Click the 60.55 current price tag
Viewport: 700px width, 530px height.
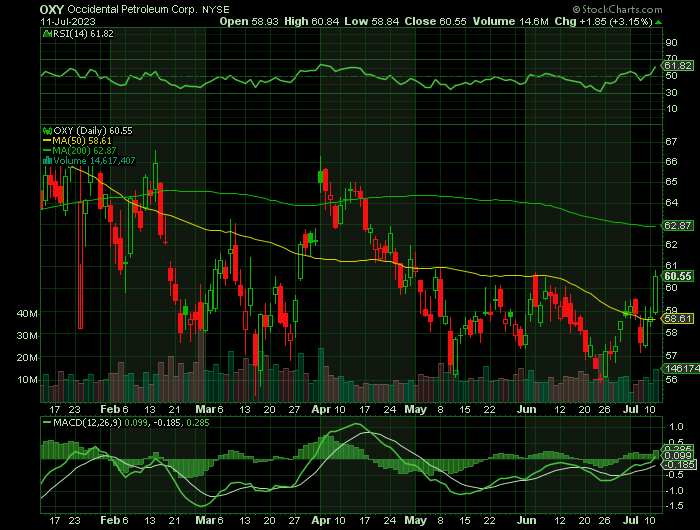pyautogui.click(x=678, y=276)
